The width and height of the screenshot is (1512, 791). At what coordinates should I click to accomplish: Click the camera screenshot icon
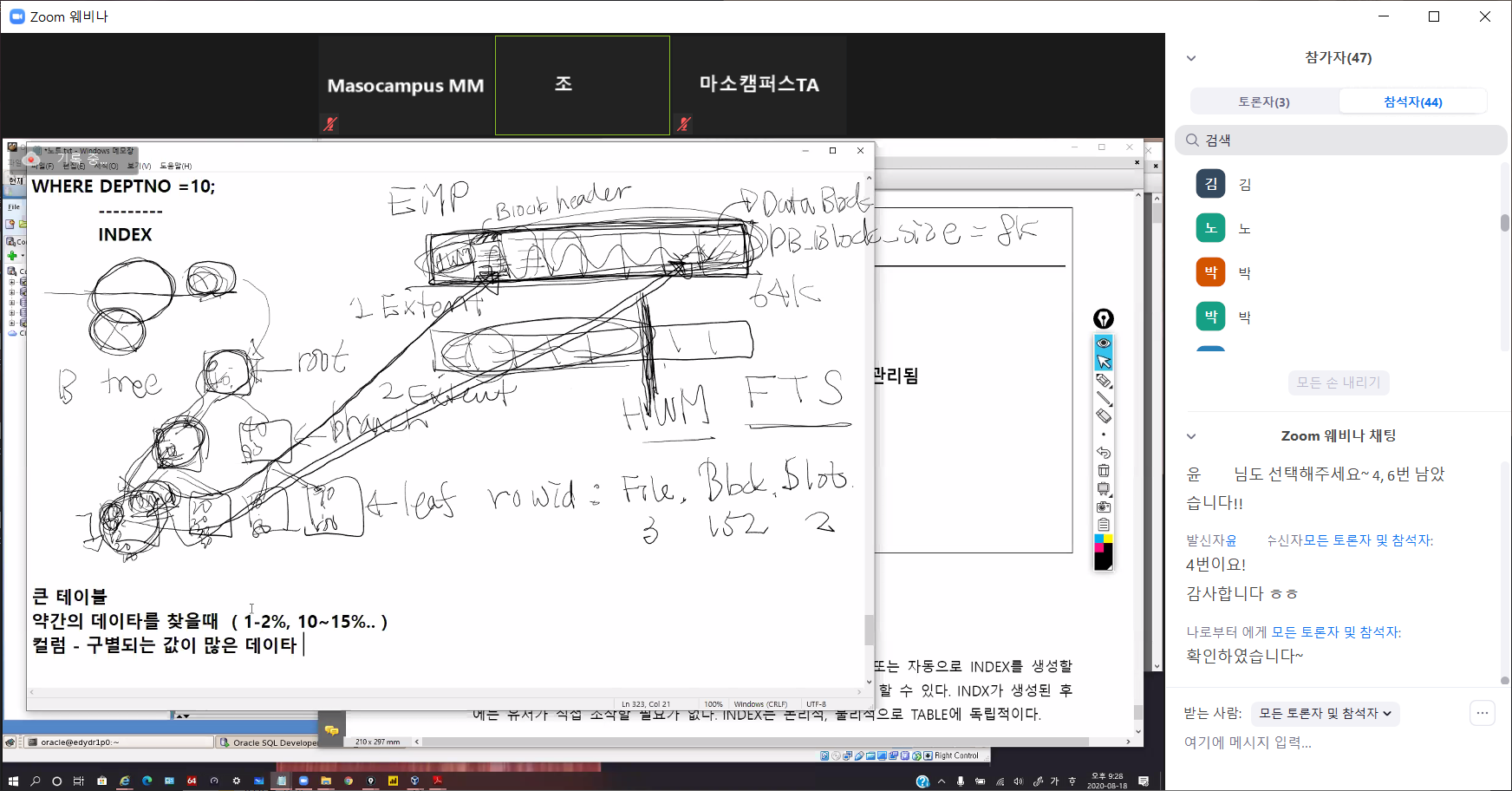[x=1103, y=507]
